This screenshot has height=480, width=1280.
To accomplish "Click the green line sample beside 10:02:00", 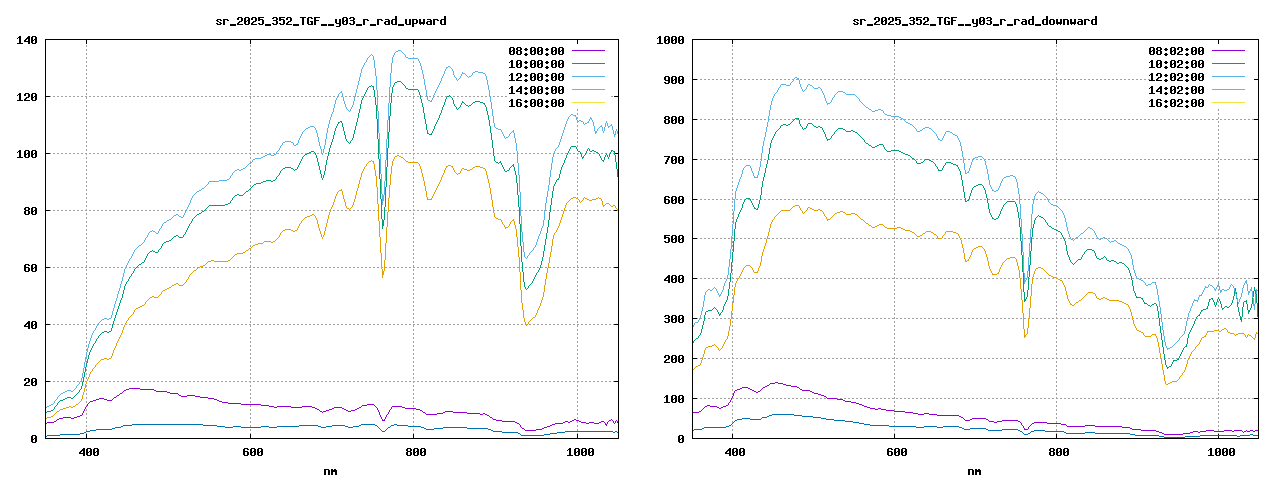I will [x=1228, y=64].
